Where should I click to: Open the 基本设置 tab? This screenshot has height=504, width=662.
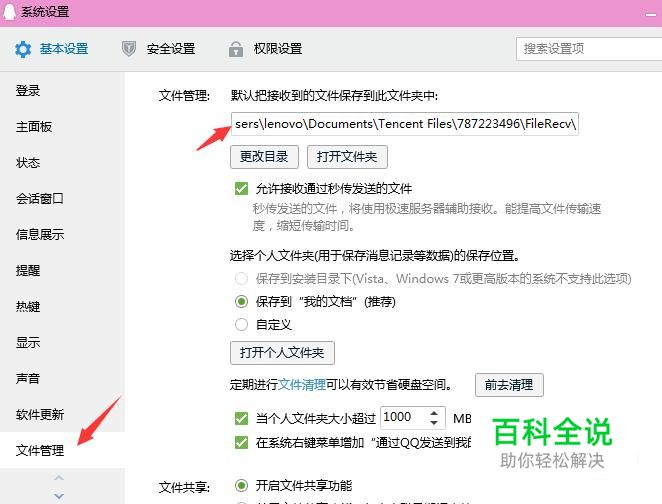[52, 49]
